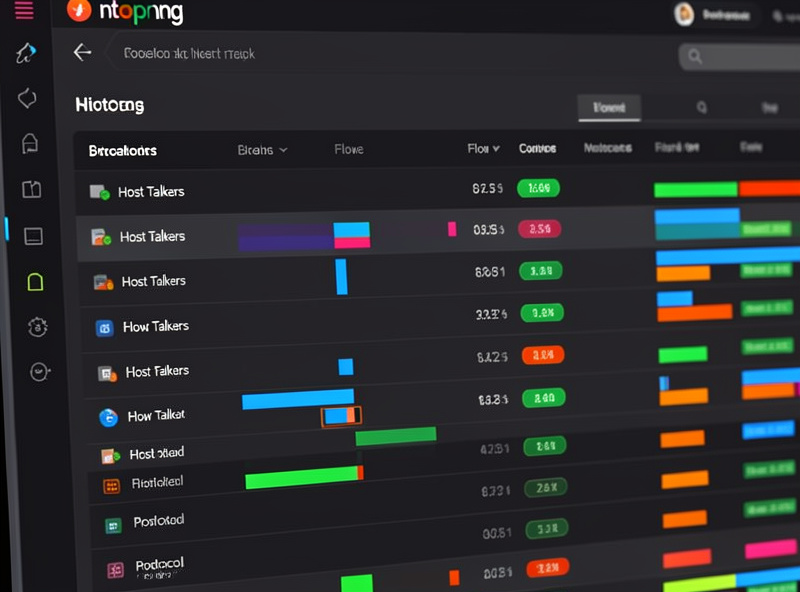
Task: Open the pink hamburger menu
Action: pos(24,10)
